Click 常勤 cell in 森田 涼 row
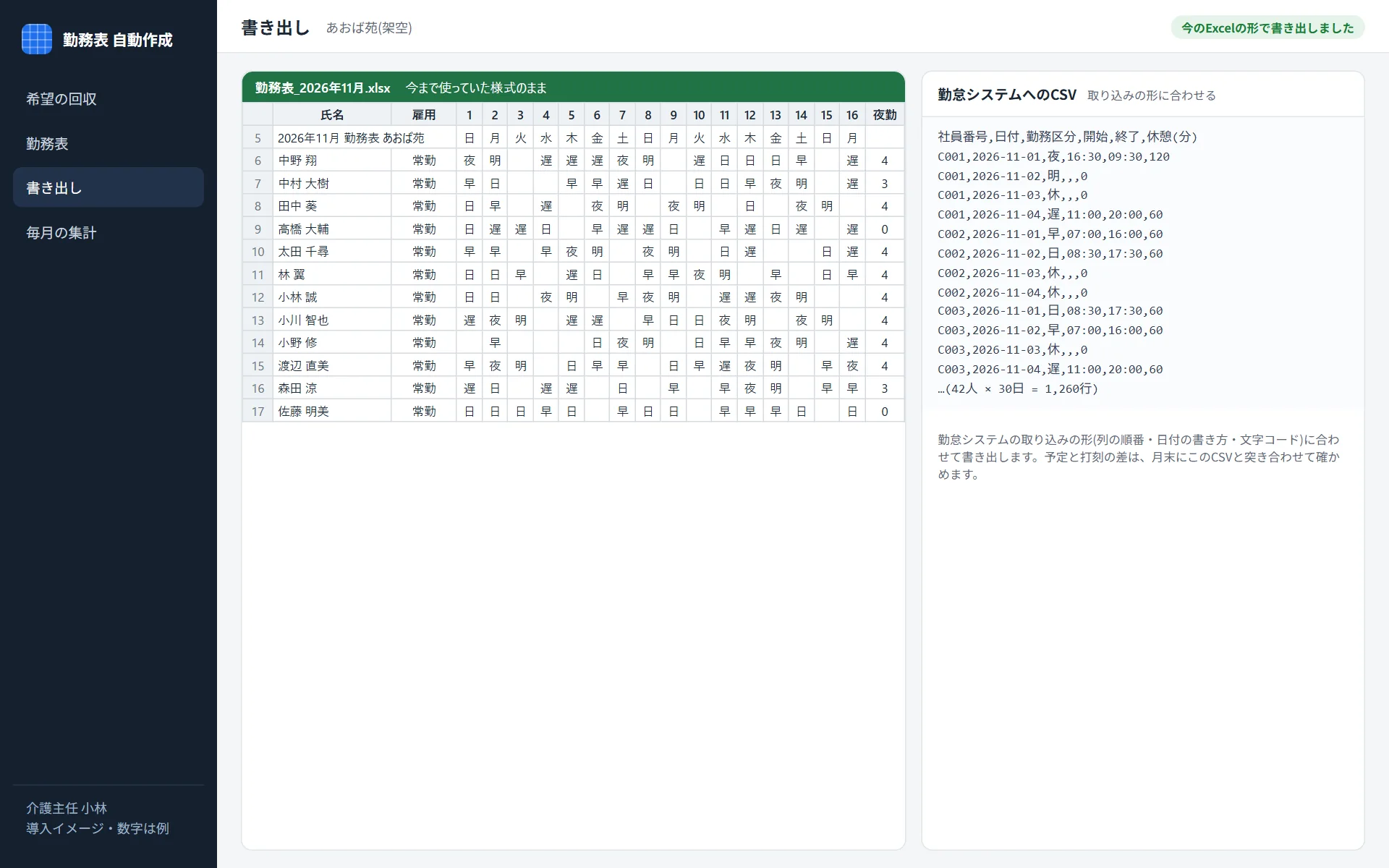This screenshot has height=868, width=1389. pos(424,388)
